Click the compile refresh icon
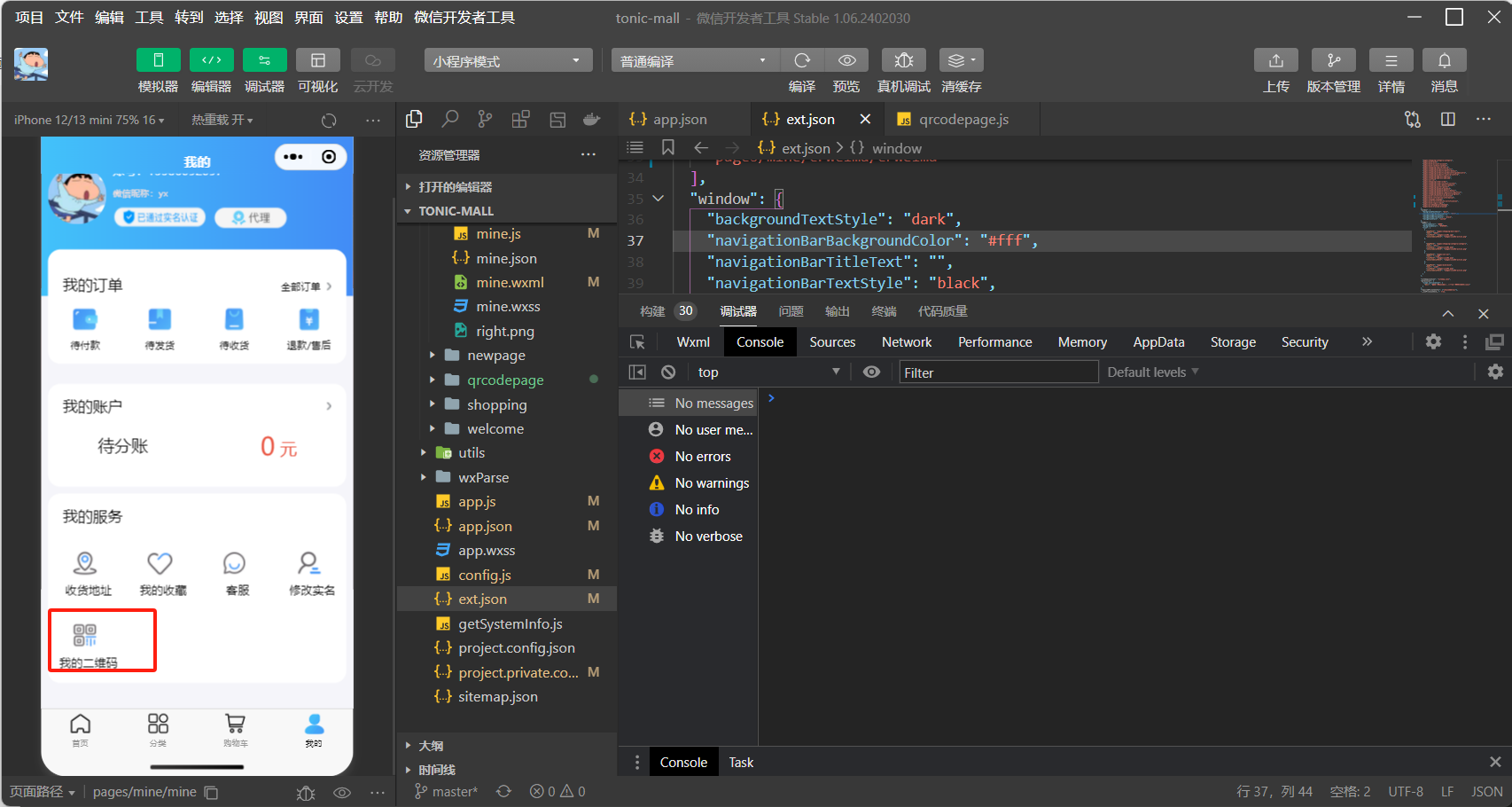The height and width of the screenshot is (807, 1512). click(x=802, y=60)
